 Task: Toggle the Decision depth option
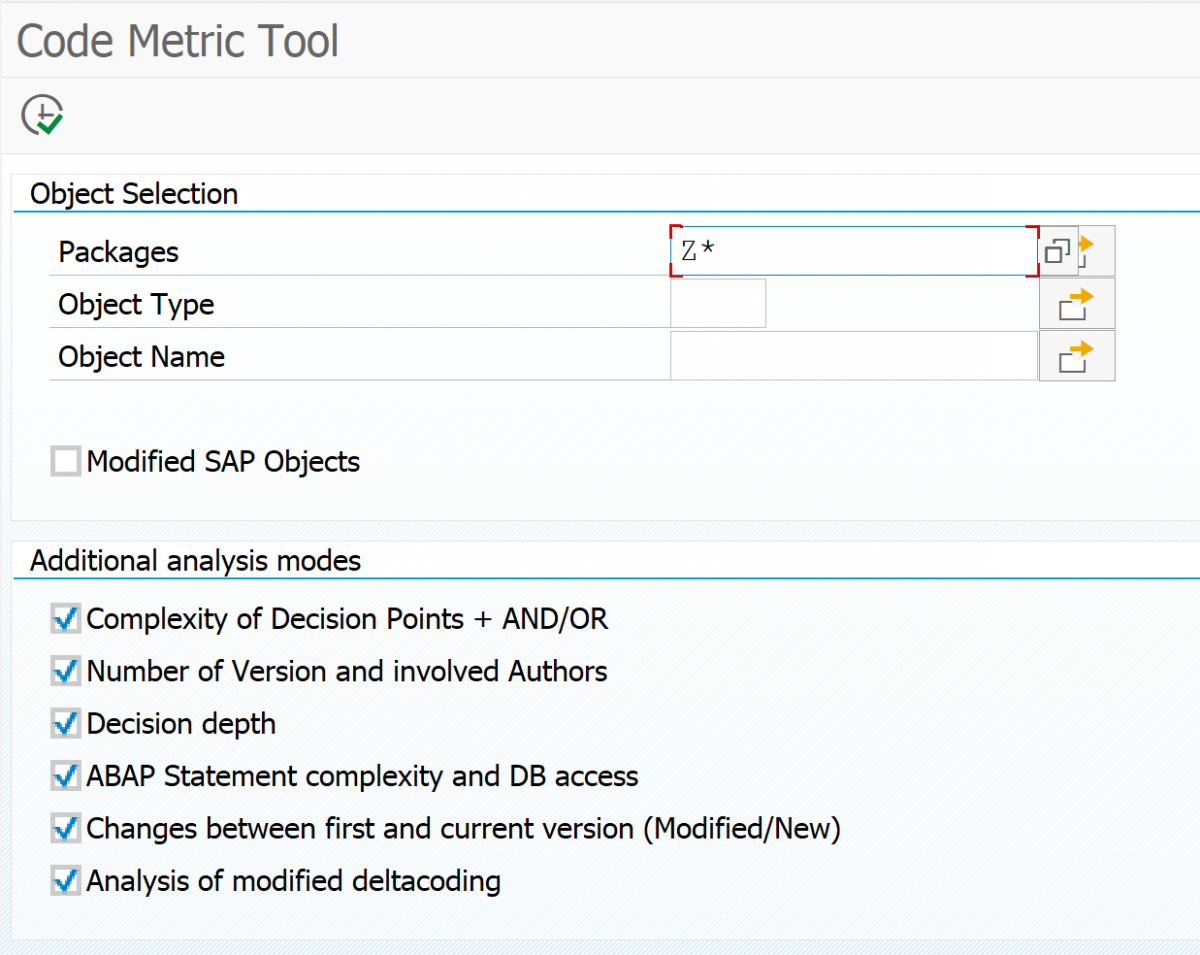tap(65, 723)
